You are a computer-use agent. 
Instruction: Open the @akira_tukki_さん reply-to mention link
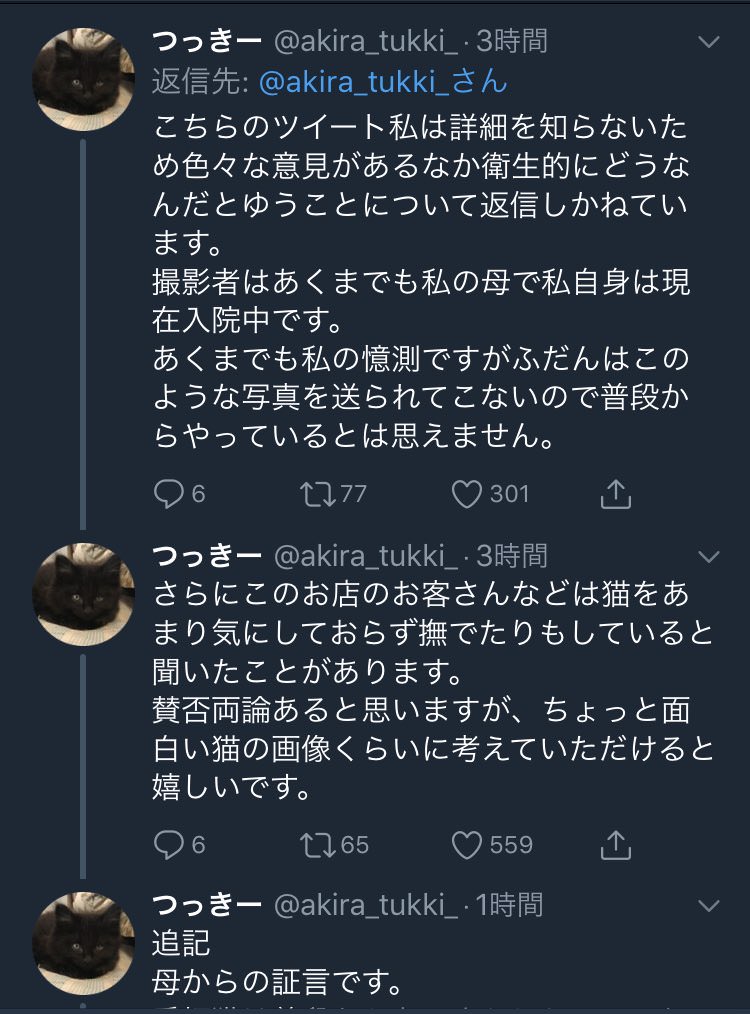coord(383,82)
